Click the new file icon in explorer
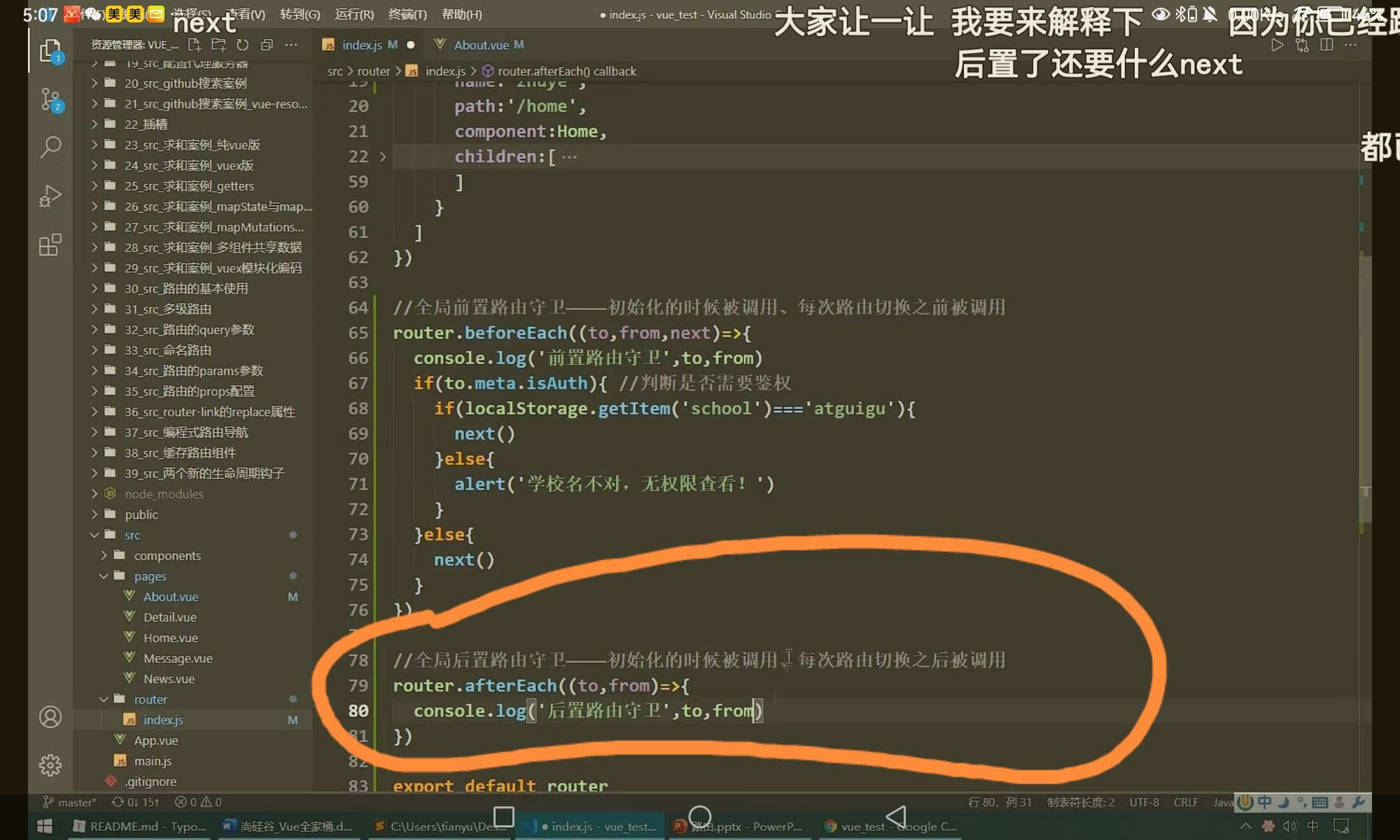Viewport: 1400px width, 840px height. click(x=195, y=45)
